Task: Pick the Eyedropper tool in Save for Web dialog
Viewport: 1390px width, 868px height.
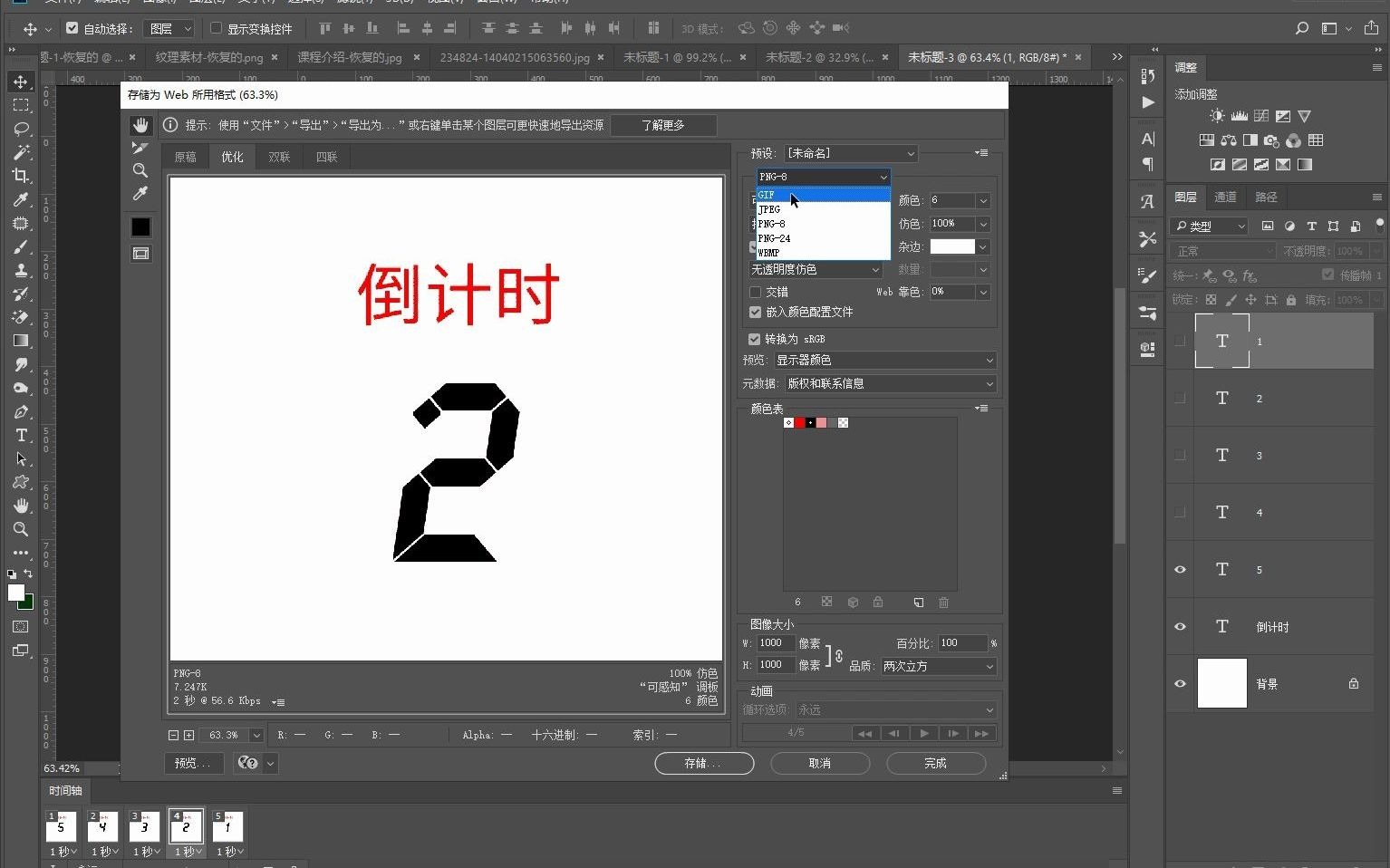Action: coord(140,193)
